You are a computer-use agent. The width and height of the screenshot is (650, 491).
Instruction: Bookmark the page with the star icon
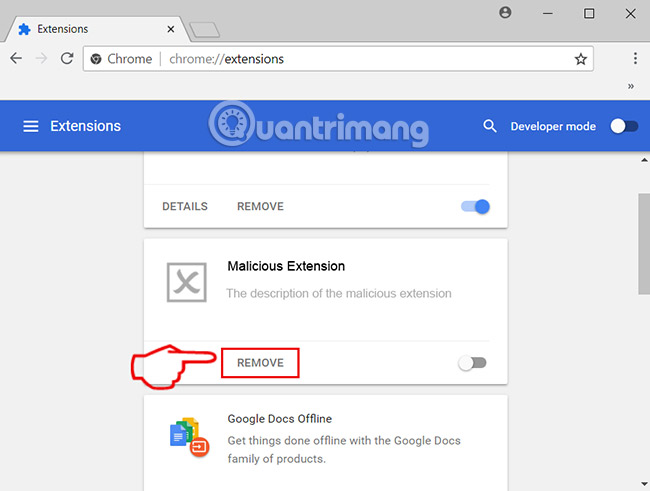point(580,59)
